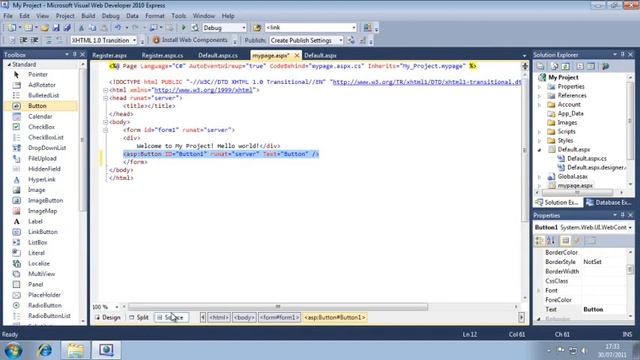This screenshot has height=360, width=640.
Task: Open the File menu
Action: click(x=8, y=16)
